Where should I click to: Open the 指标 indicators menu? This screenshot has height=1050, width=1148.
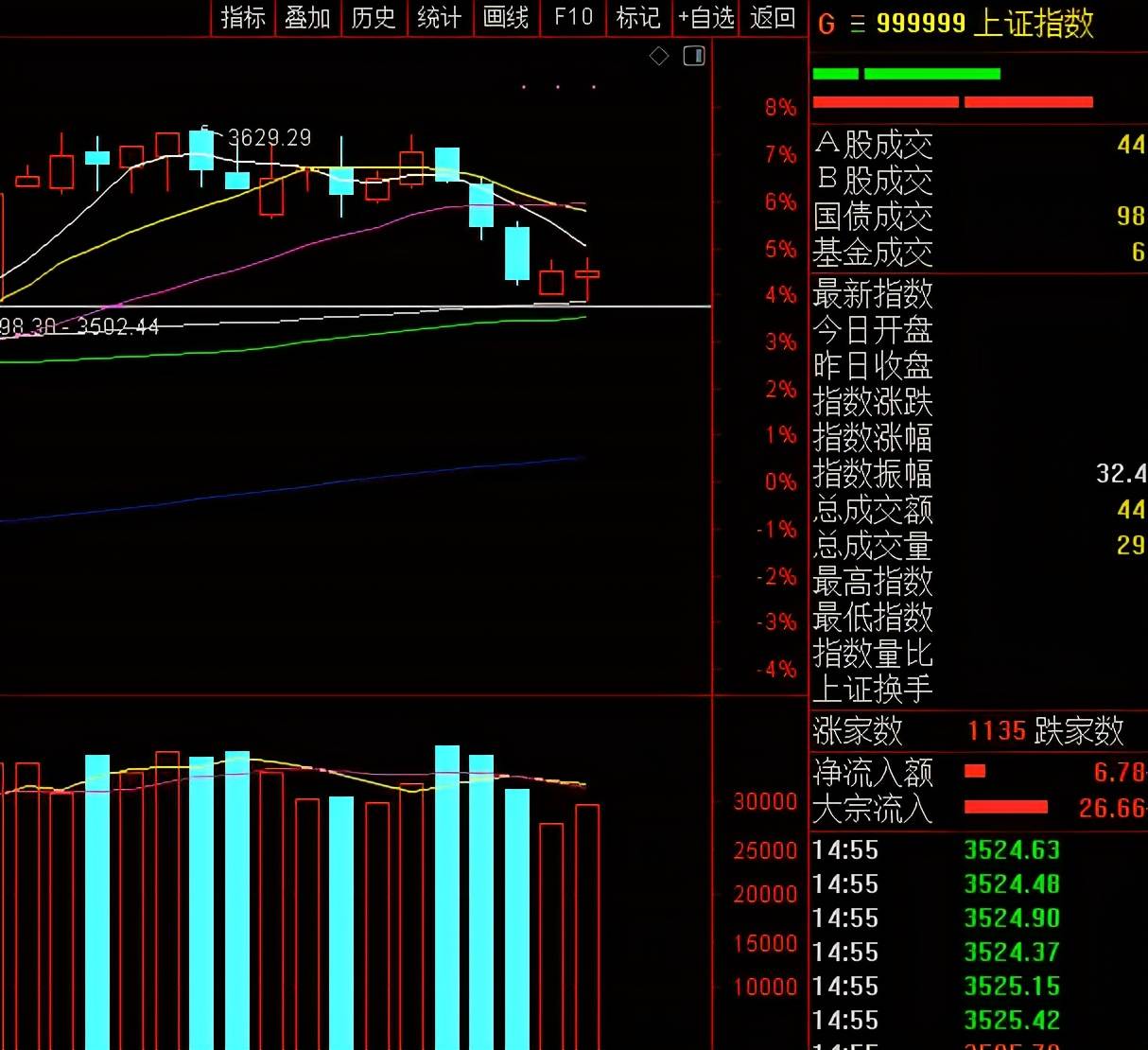tap(243, 18)
